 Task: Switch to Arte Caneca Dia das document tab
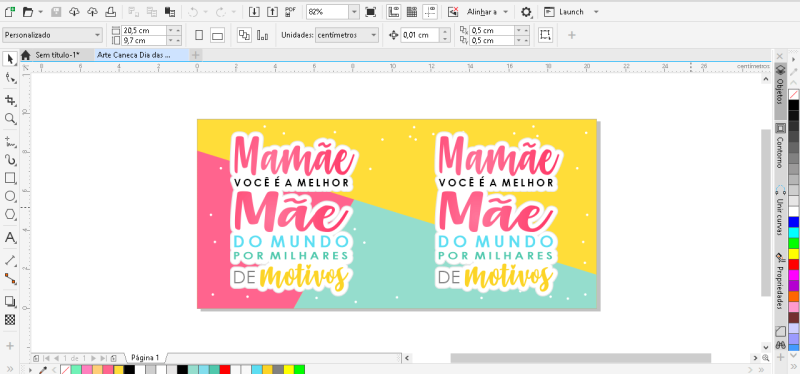pos(133,55)
